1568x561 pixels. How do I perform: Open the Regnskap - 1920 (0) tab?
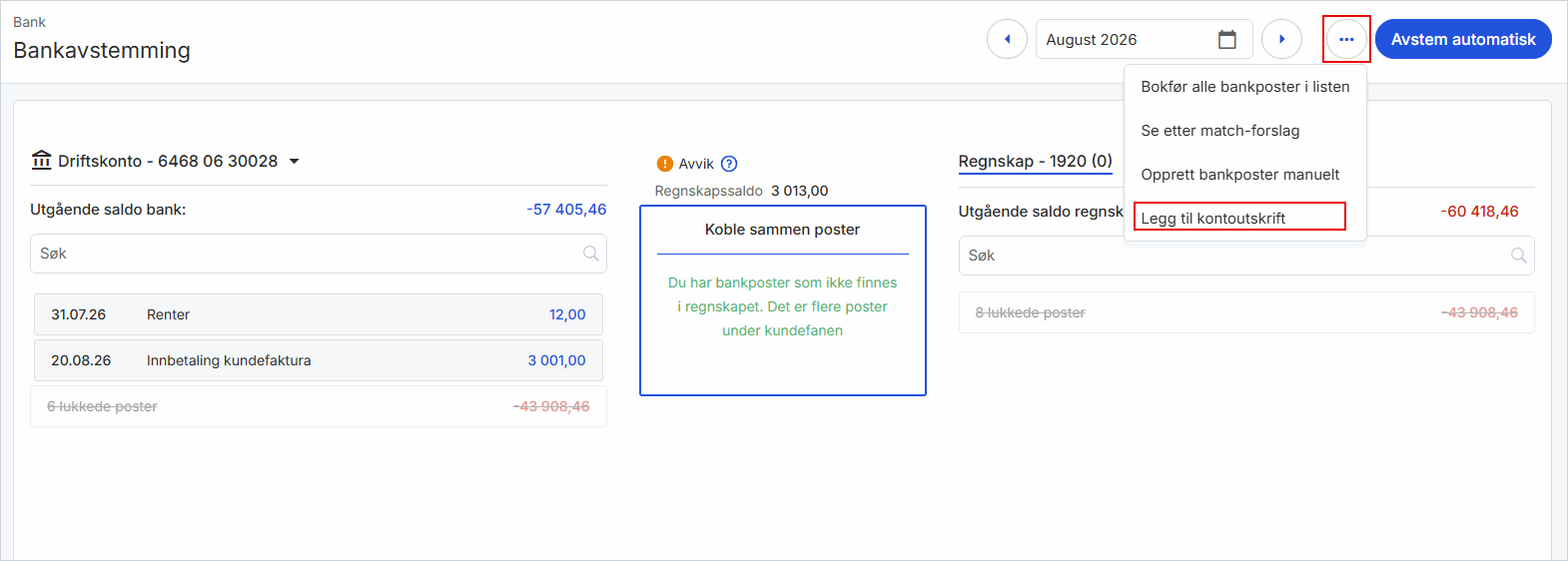pyautogui.click(x=1035, y=161)
